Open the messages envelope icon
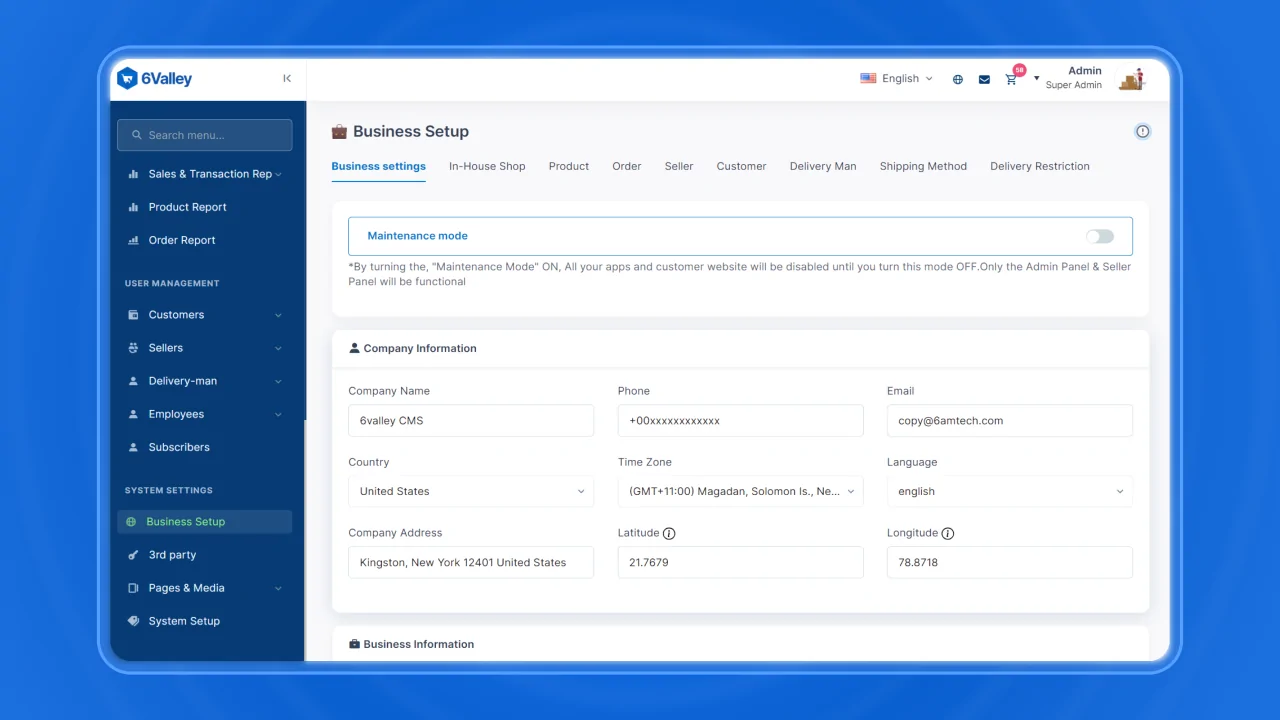This screenshot has width=1280, height=720. [x=984, y=79]
